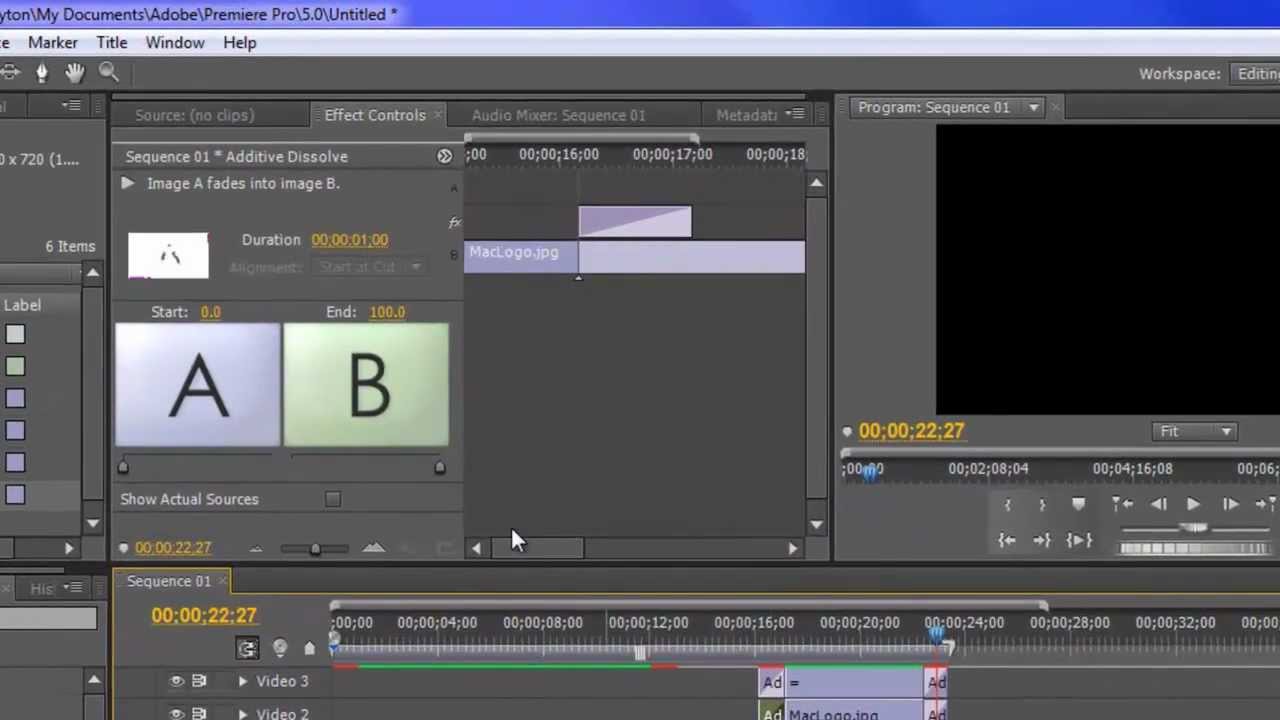Select the Hand tool
This screenshot has height=720, width=1280.
tap(75, 72)
